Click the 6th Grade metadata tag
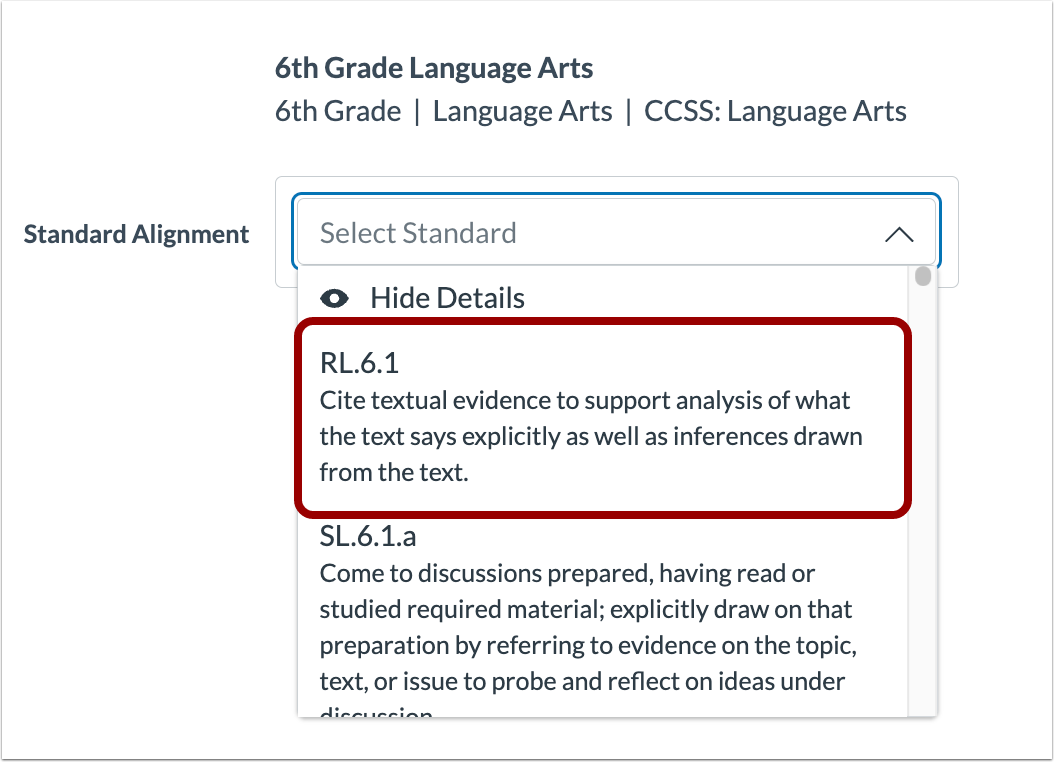 [338, 111]
